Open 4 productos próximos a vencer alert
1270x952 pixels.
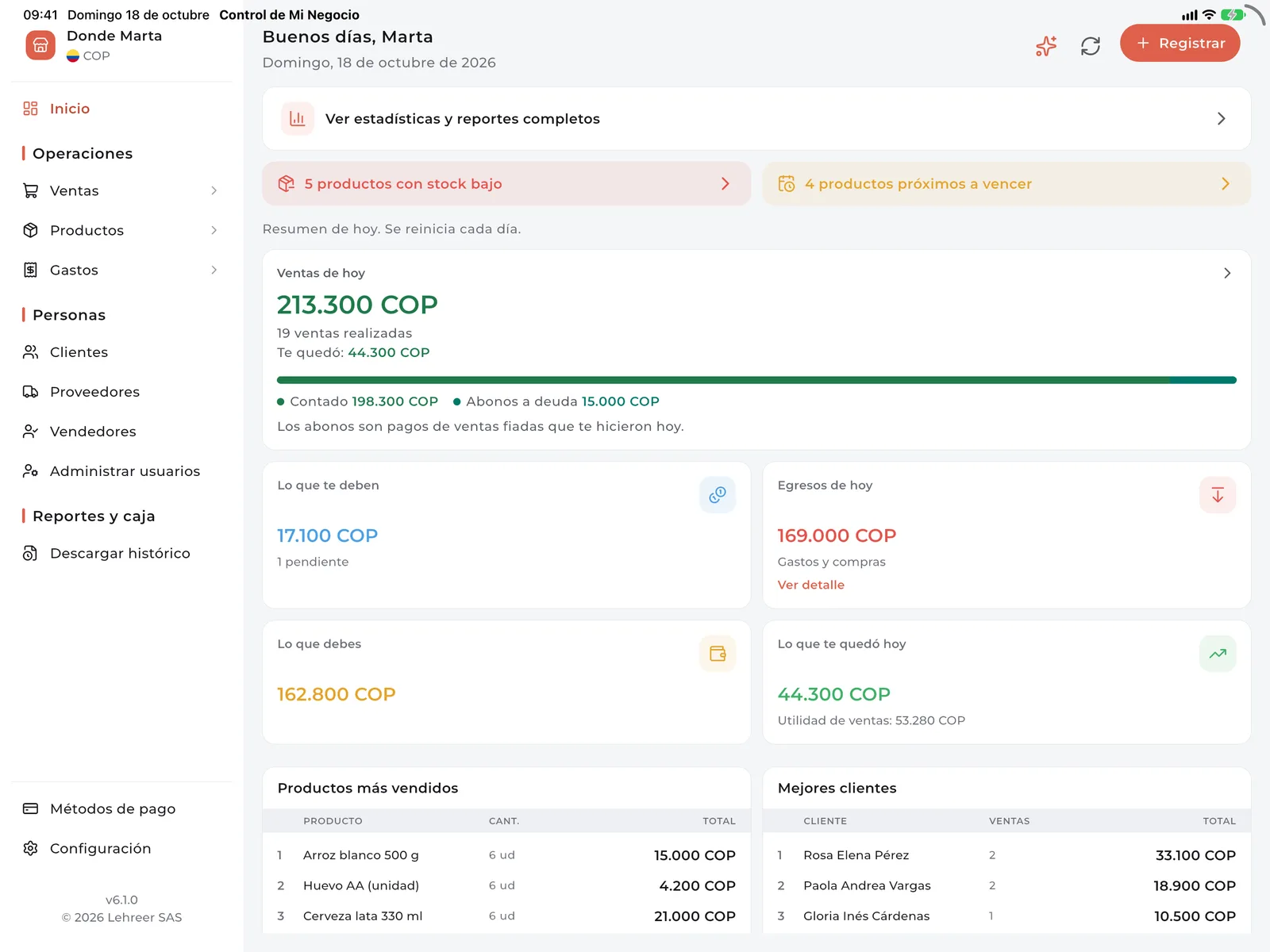1006,184
